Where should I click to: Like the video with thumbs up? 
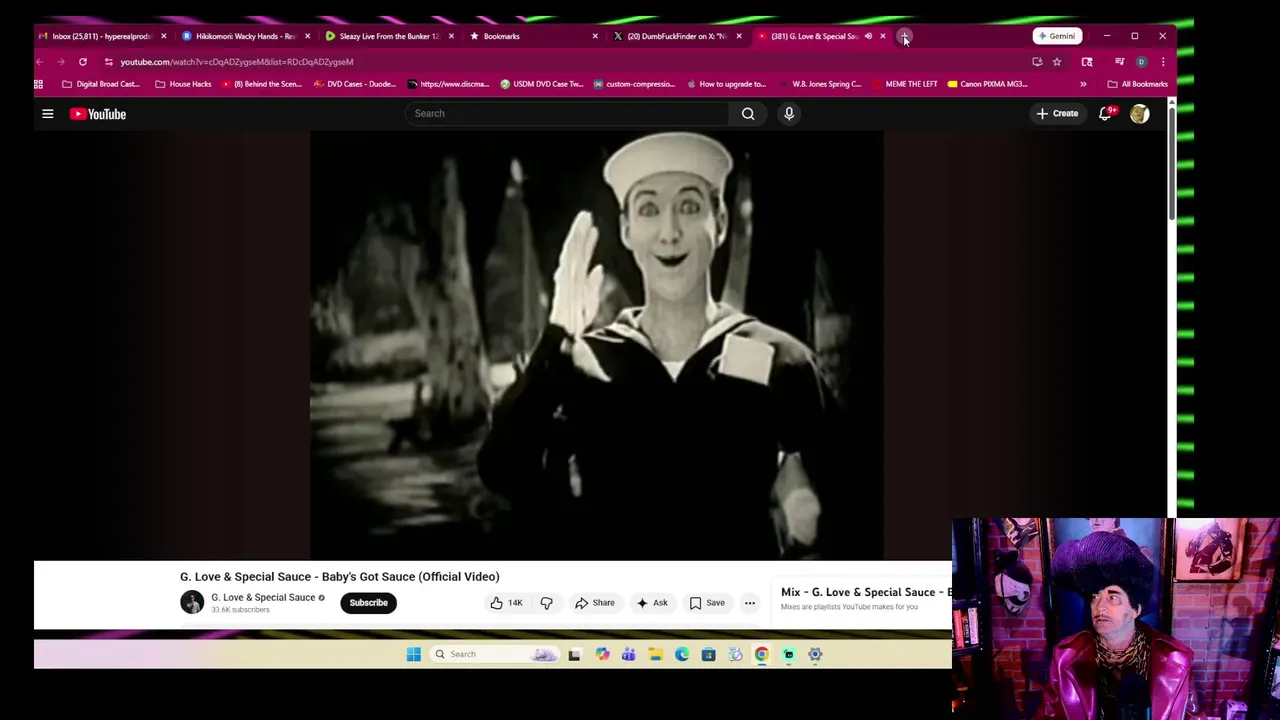[507, 603]
